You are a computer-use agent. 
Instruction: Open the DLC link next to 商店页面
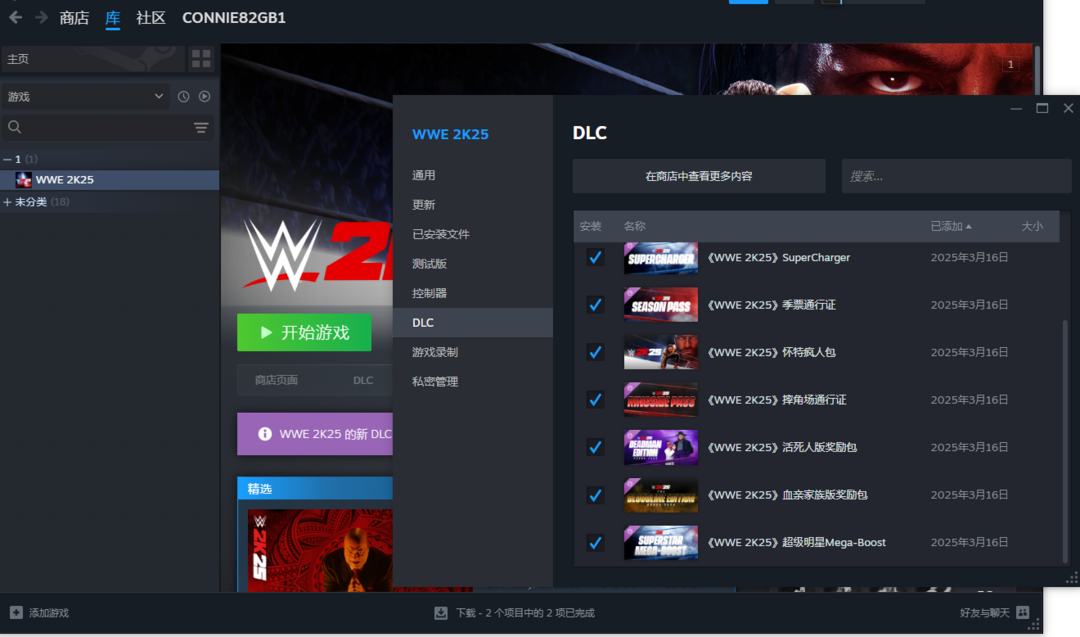363,380
